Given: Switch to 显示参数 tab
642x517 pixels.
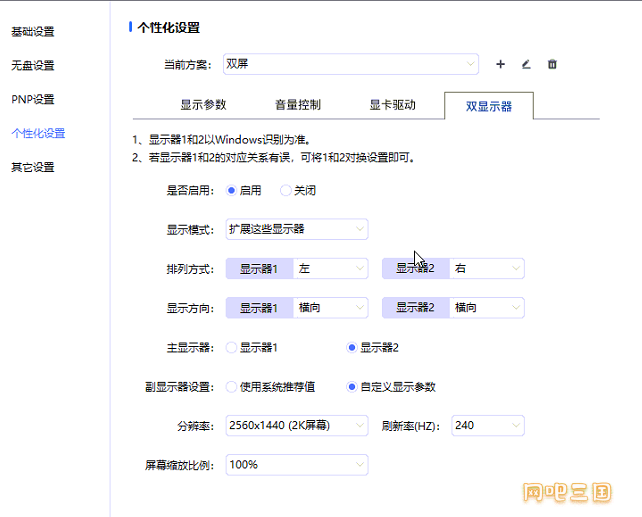Looking at the screenshot, I should pyautogui.click(x=203, y=105).
